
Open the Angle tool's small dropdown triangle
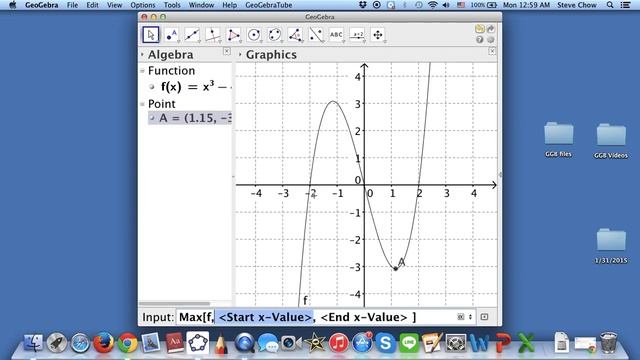302,42
